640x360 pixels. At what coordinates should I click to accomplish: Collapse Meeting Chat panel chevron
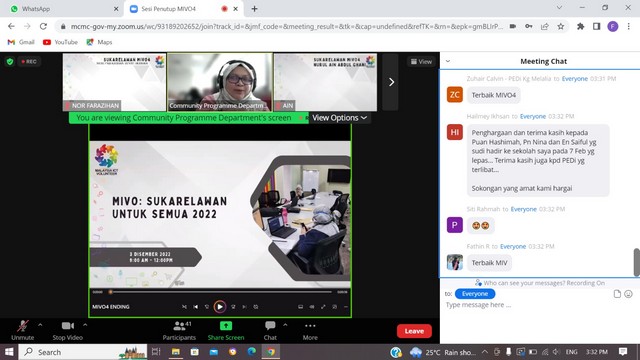pyautogui.click(x=448, y=61)
